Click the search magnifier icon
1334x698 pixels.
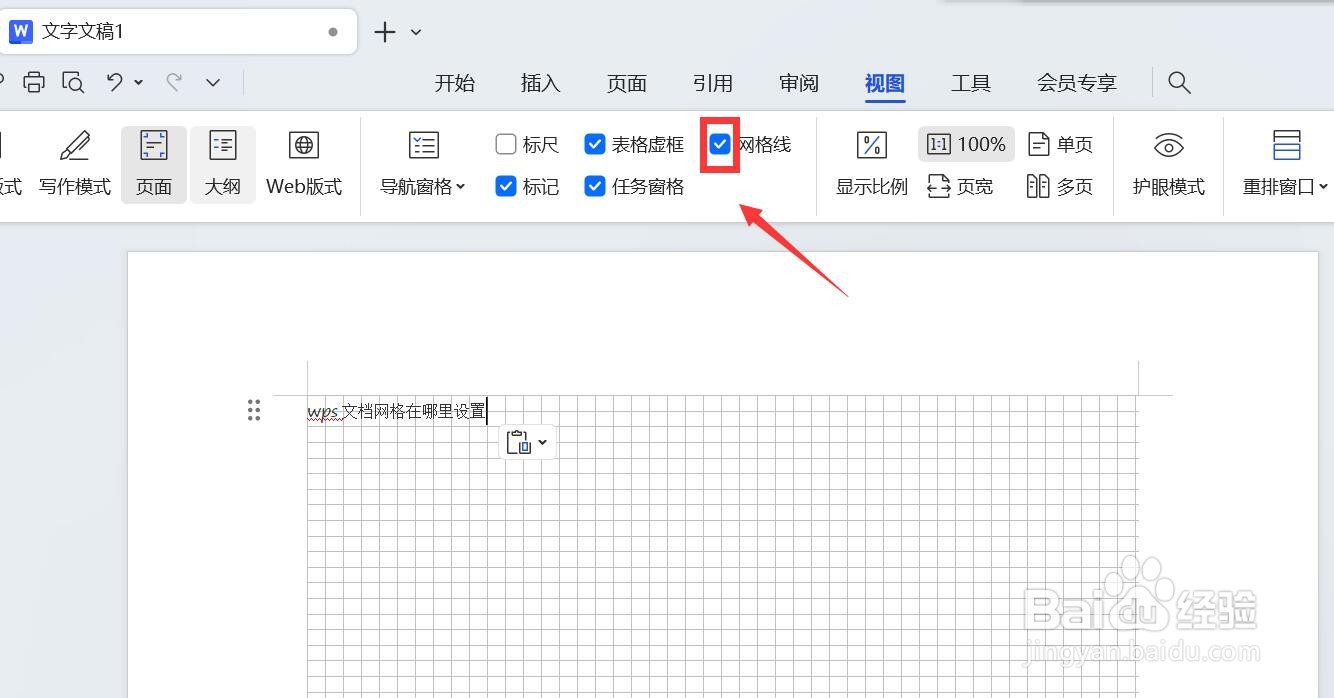[x=1179, y=82]
